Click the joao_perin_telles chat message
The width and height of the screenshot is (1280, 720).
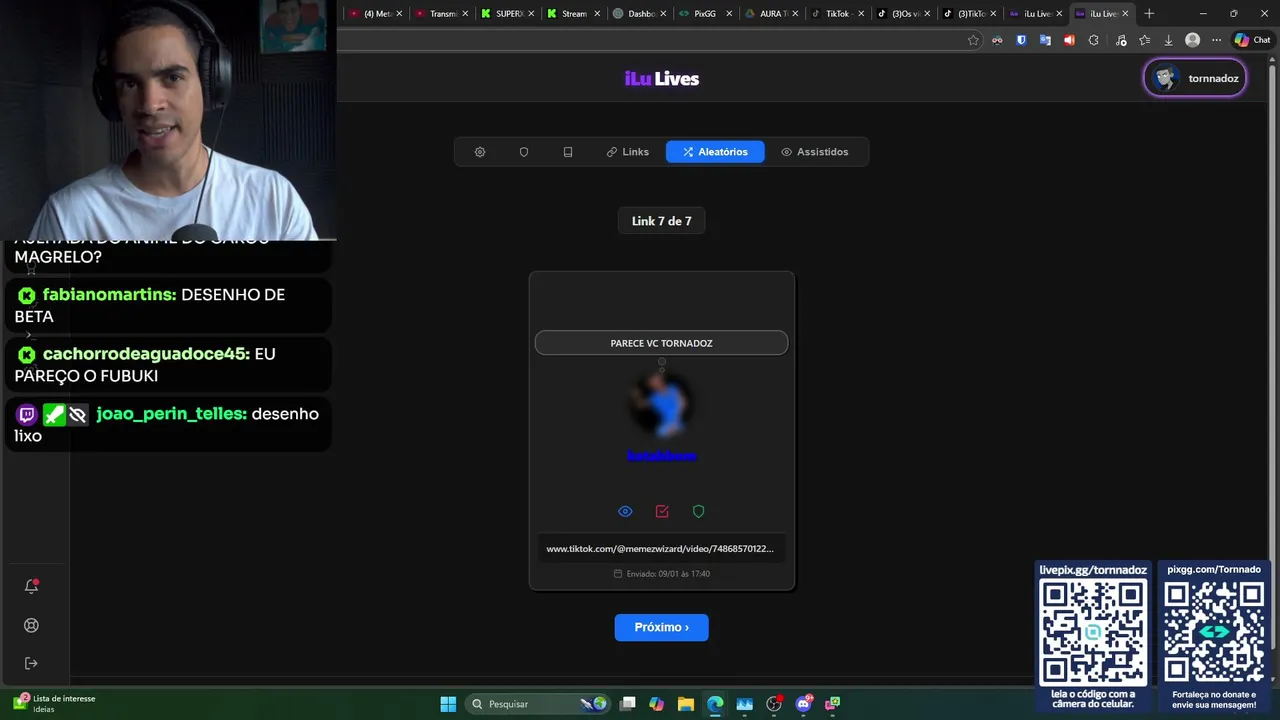point(168,424)
